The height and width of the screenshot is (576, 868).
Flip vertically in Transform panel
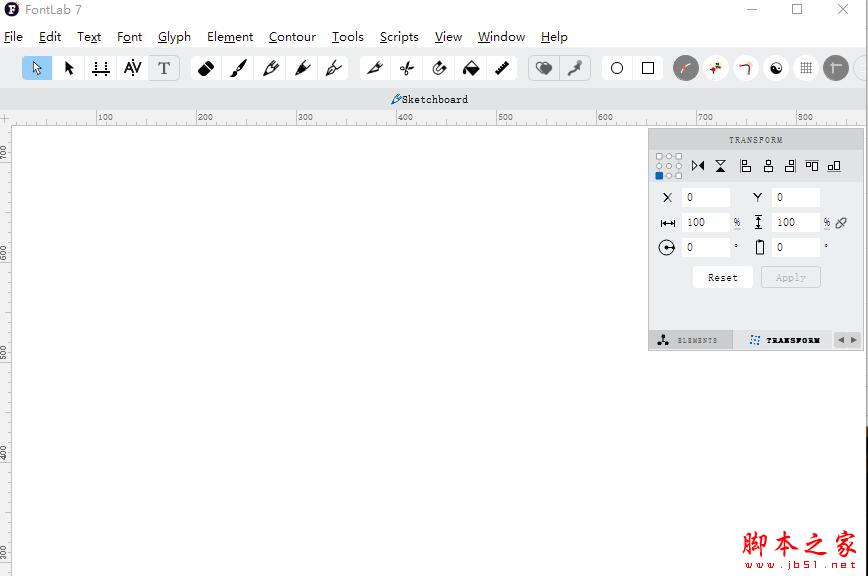tap(720, 165)
